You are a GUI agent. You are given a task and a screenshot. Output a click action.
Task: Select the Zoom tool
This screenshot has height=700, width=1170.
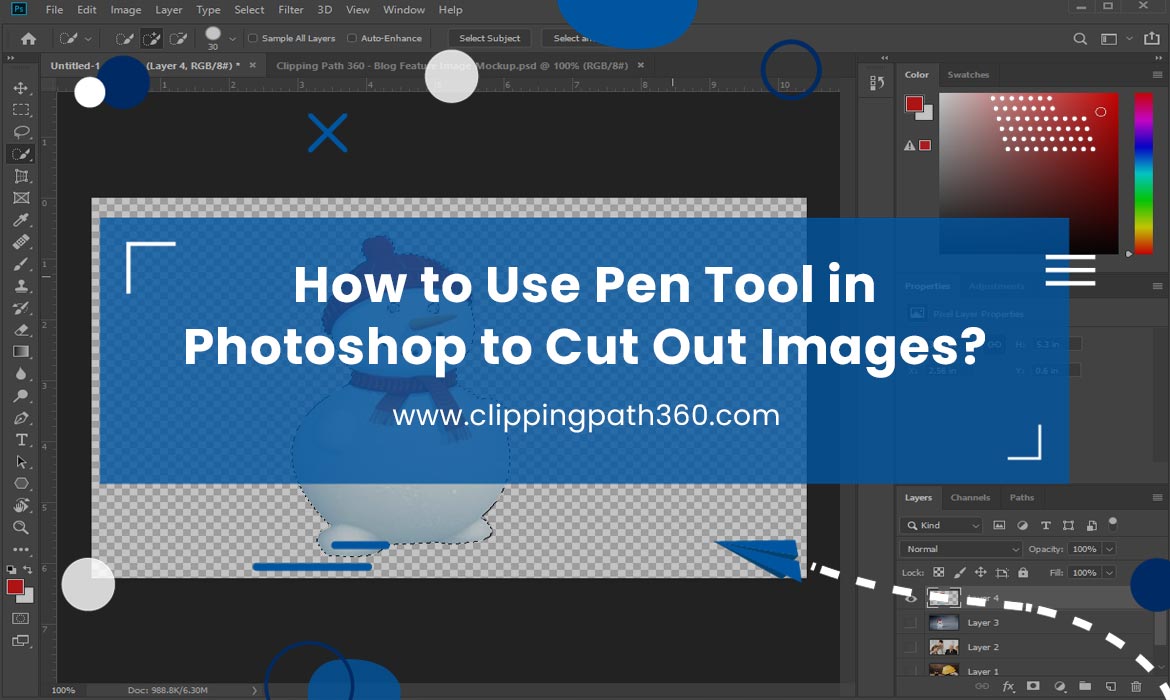21,528
